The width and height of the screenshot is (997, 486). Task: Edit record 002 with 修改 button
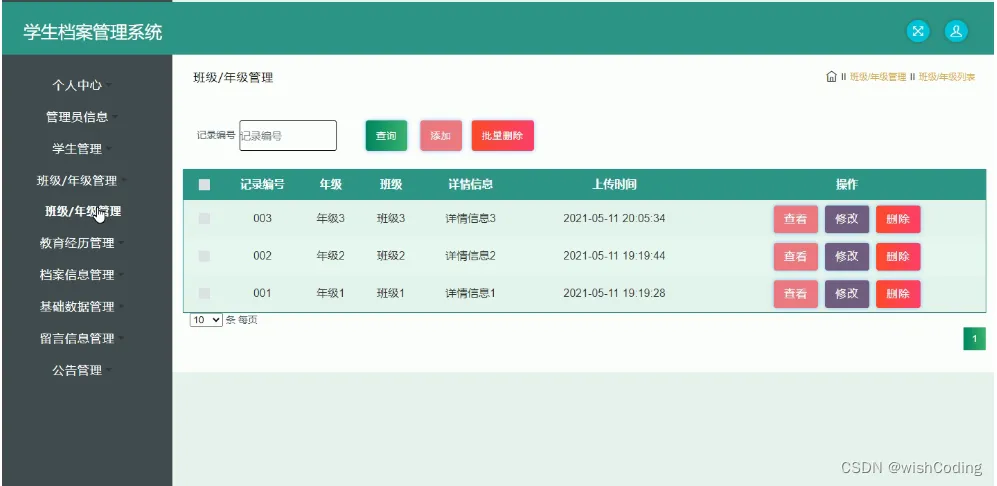coord(847,256)
